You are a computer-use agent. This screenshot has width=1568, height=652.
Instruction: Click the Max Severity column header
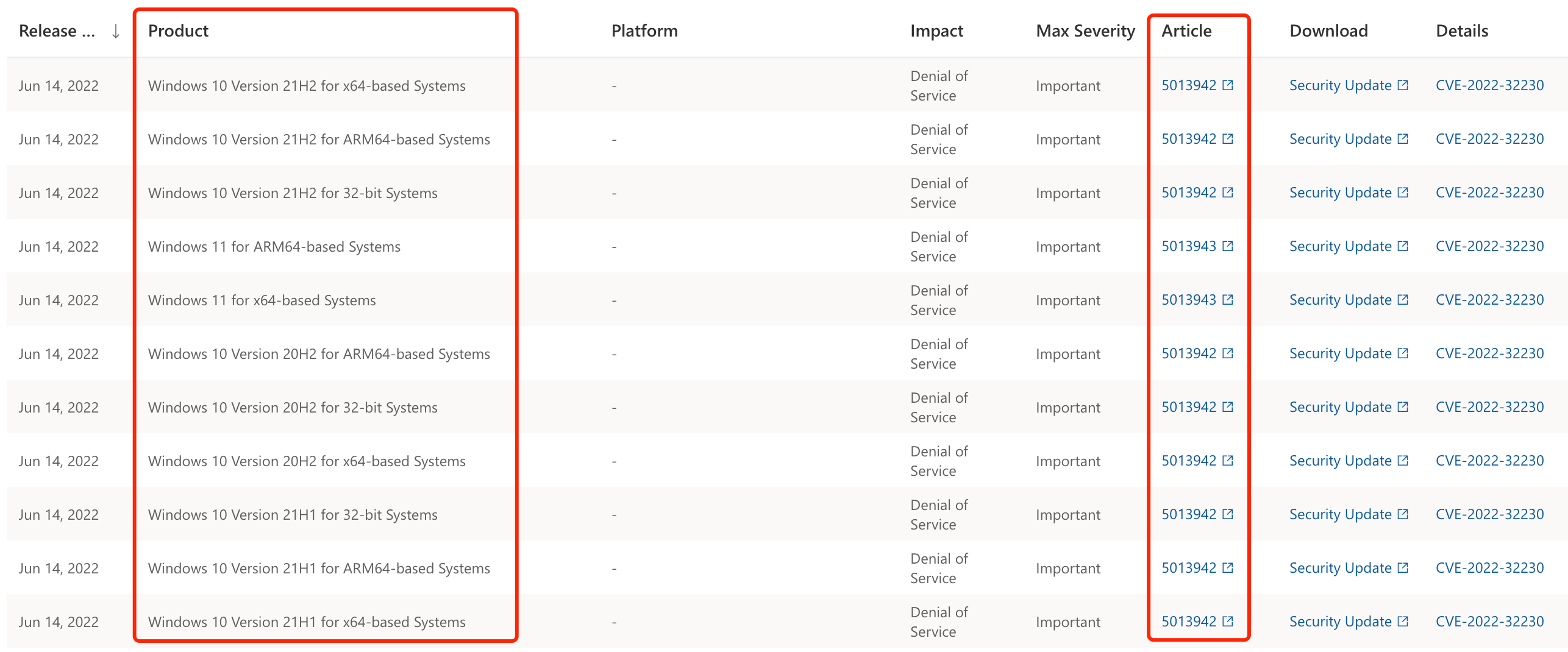pos(1085,31)
